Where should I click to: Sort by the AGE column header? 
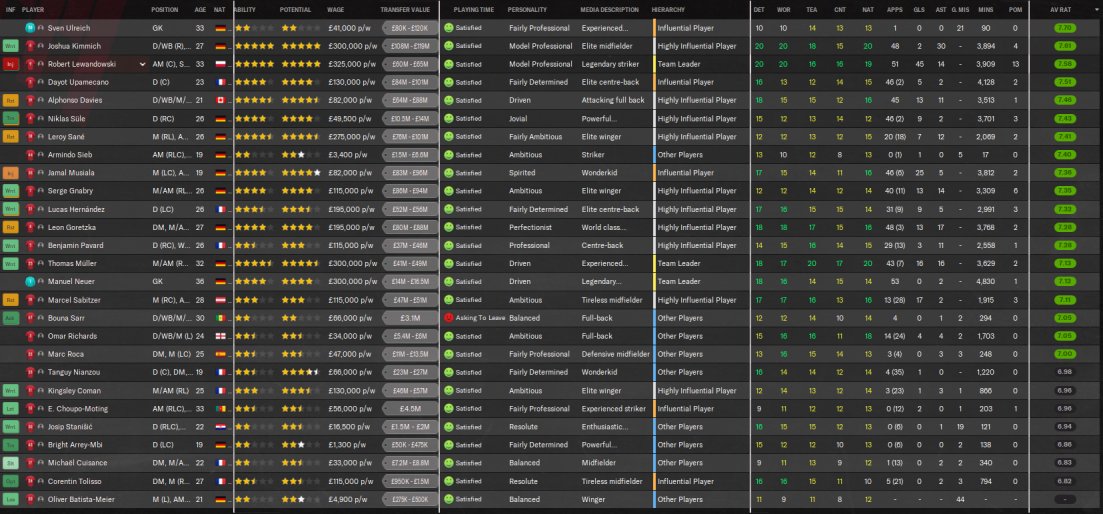[200, 10]
